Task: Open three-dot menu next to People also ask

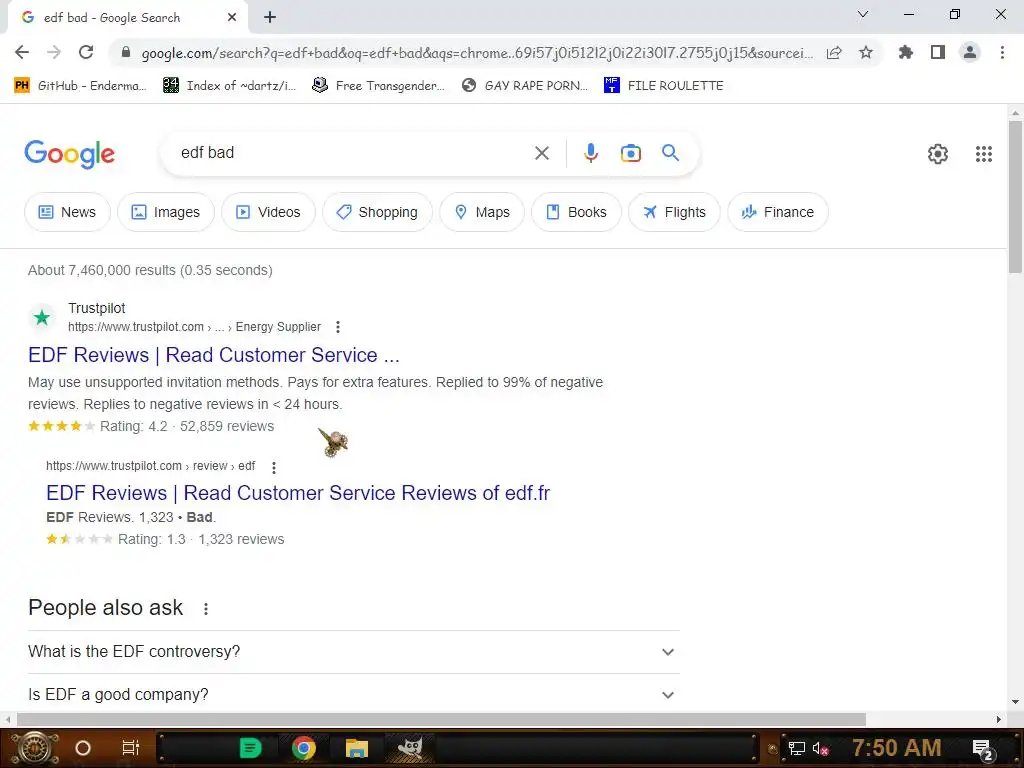Action: tap(206, 609)
